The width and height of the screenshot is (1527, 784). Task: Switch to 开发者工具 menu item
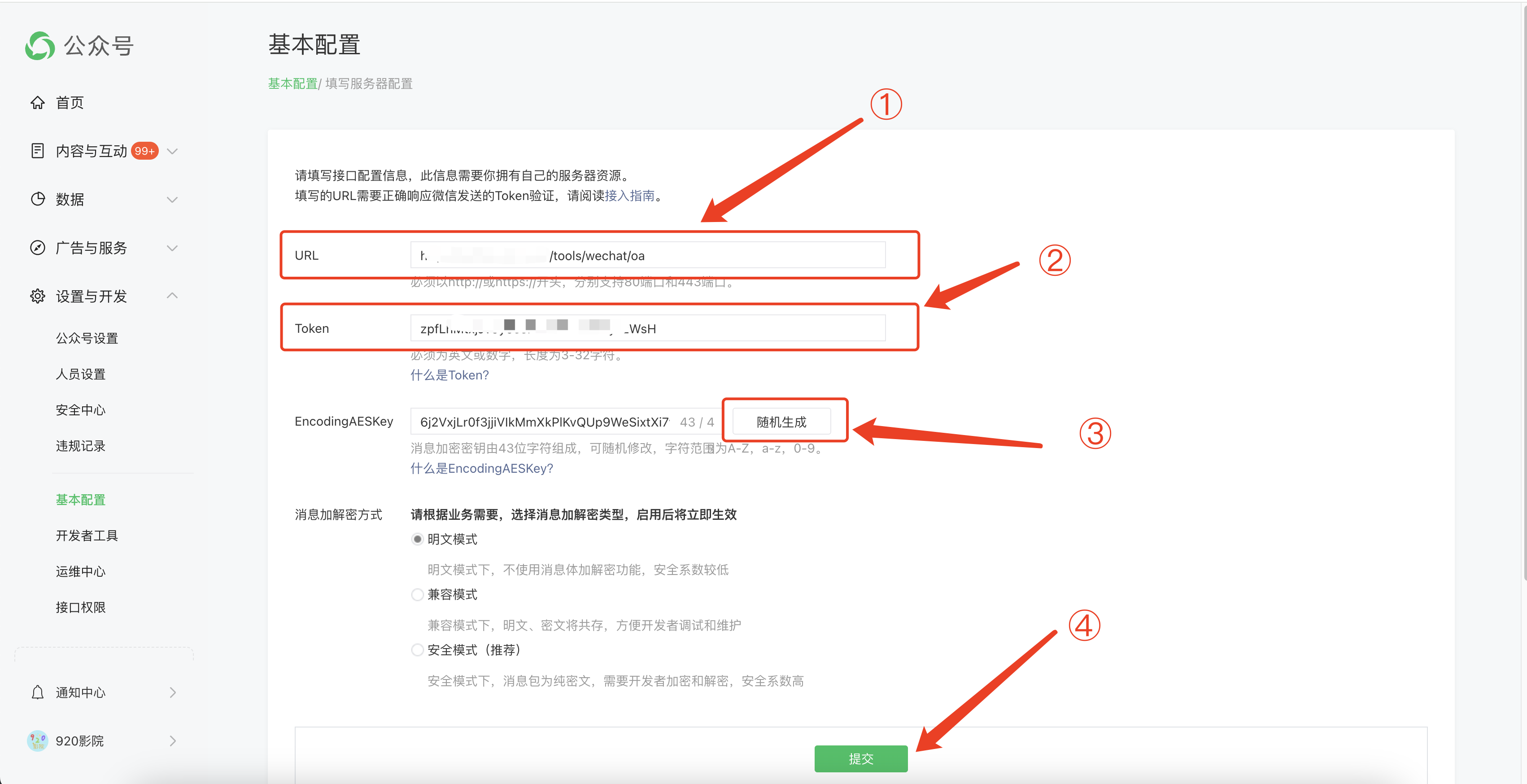[x=87, y=535]
